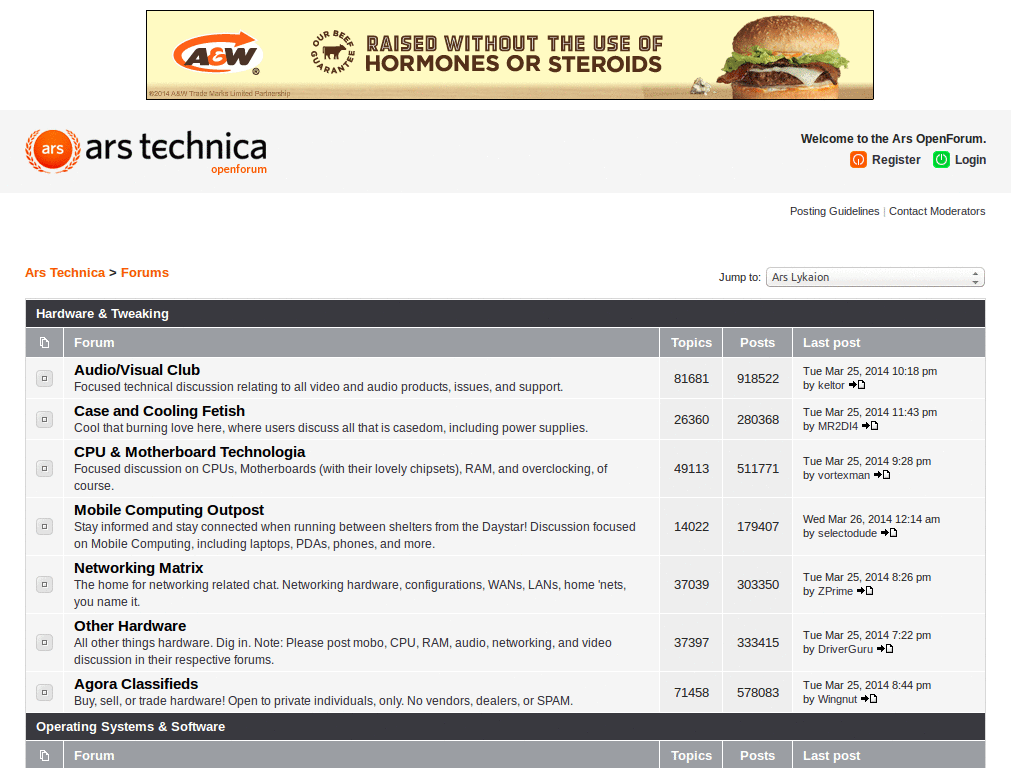The image size is (1024, 768).
Task: Click posts count 578083
Action: (x=758, y=693)
